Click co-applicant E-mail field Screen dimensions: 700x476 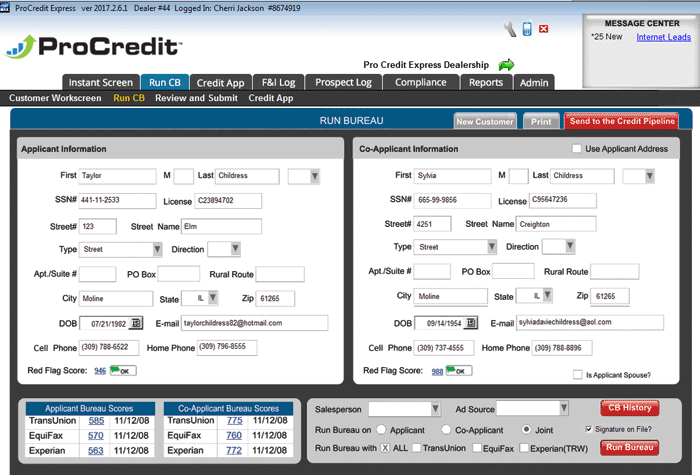590,322
